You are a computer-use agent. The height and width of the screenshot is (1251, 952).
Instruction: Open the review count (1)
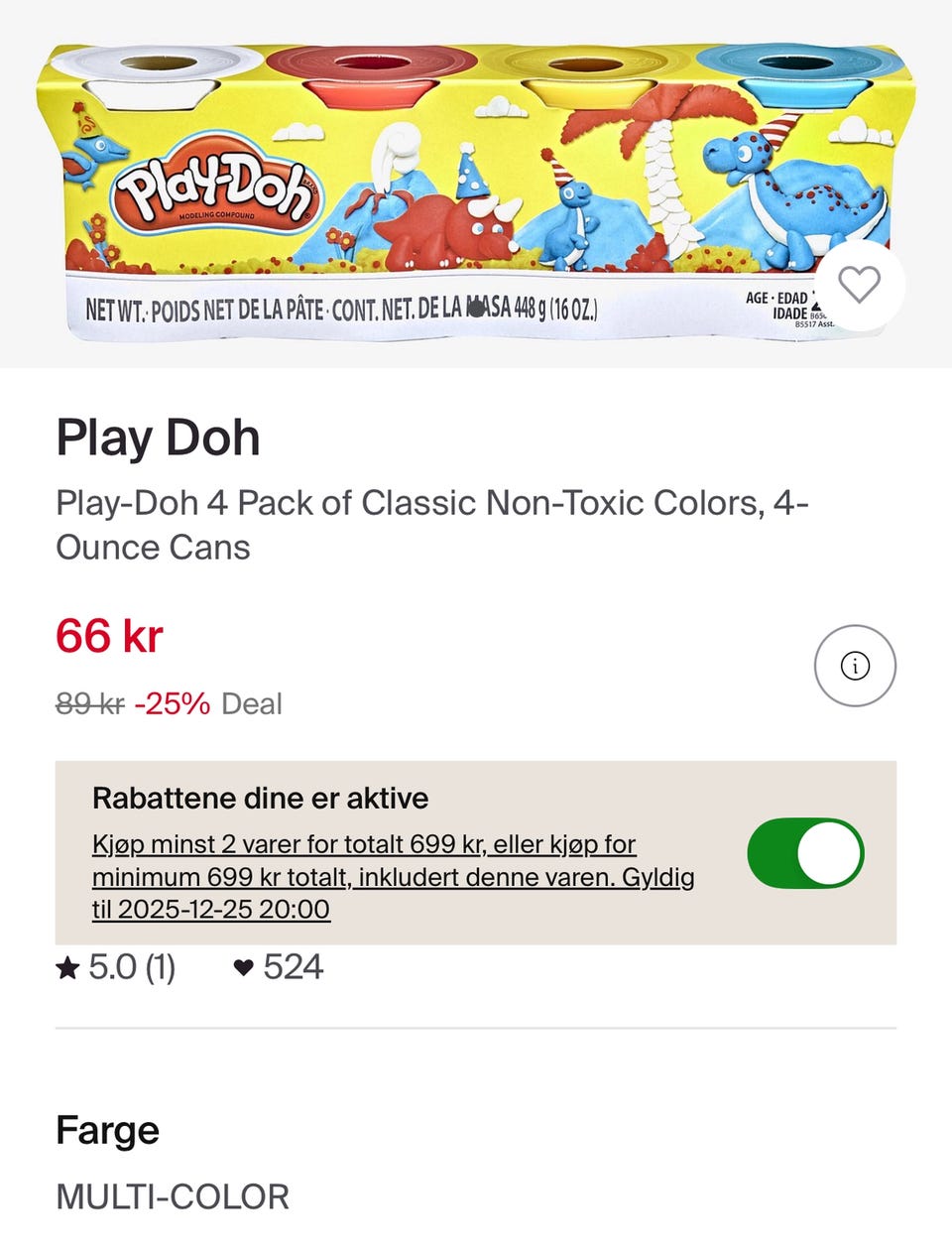point(160,968)
